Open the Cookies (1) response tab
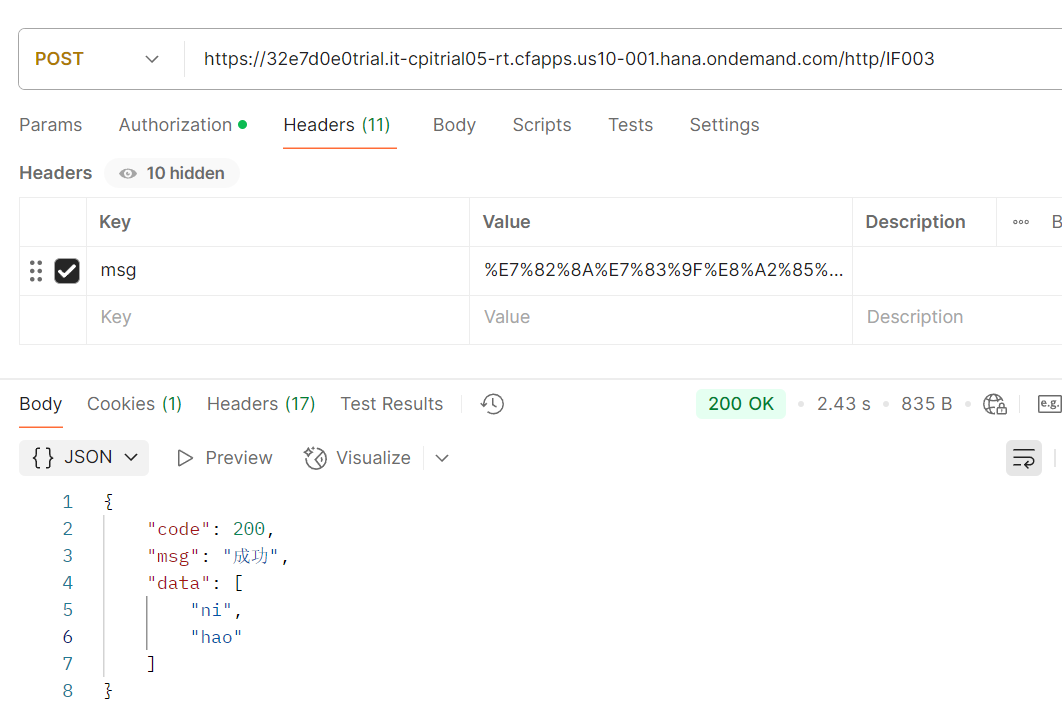 (133, 403)
